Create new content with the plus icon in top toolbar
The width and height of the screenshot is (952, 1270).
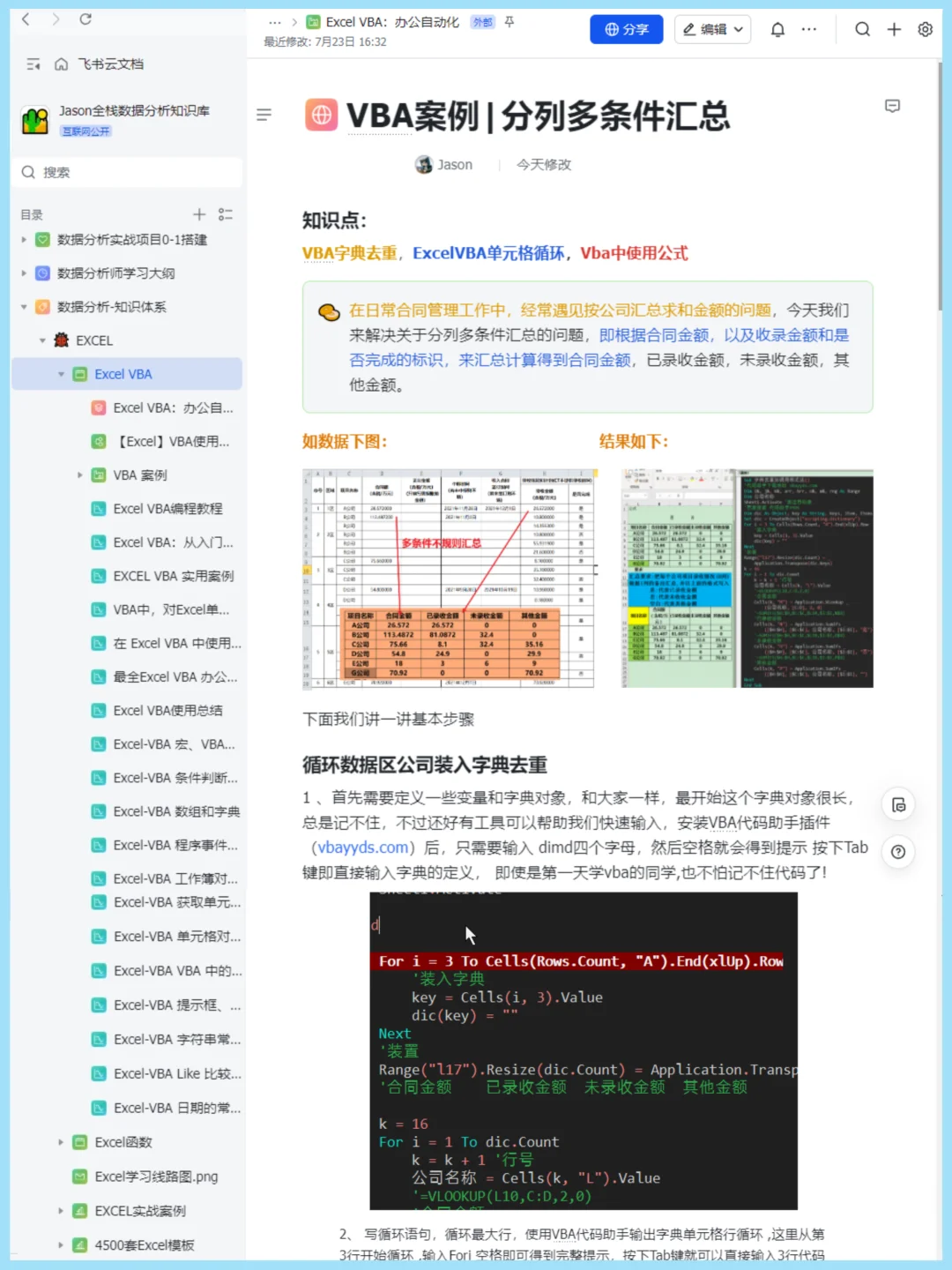(893, 29)
